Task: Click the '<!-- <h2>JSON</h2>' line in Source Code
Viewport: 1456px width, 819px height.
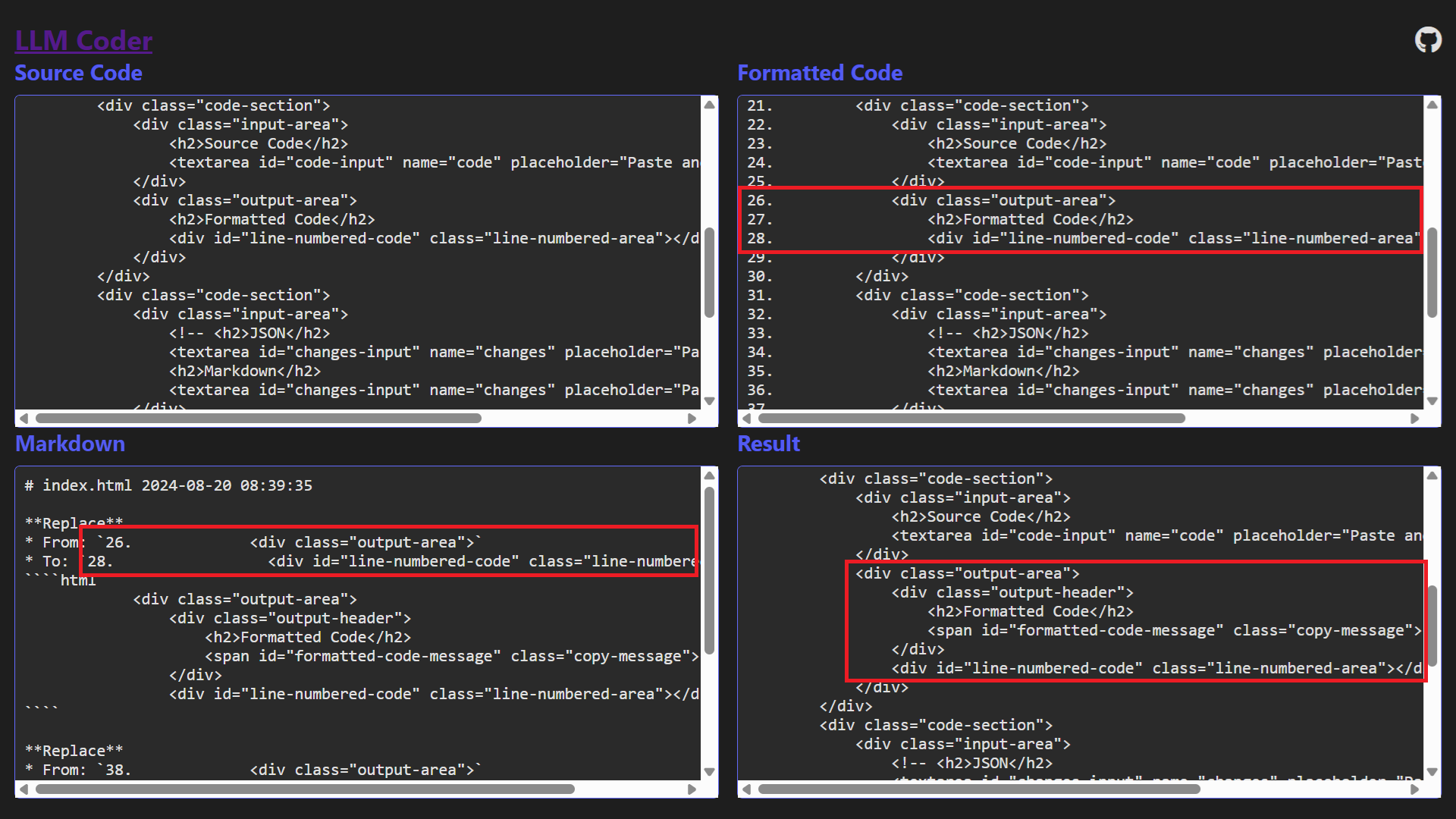Action: 249,333
